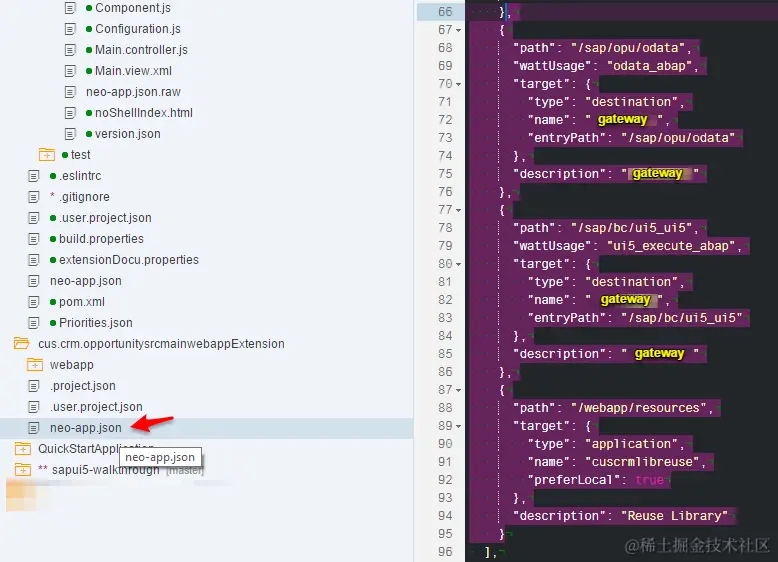Click "Reuse Library" description text

pyautogui.click(x=674, y=516)
